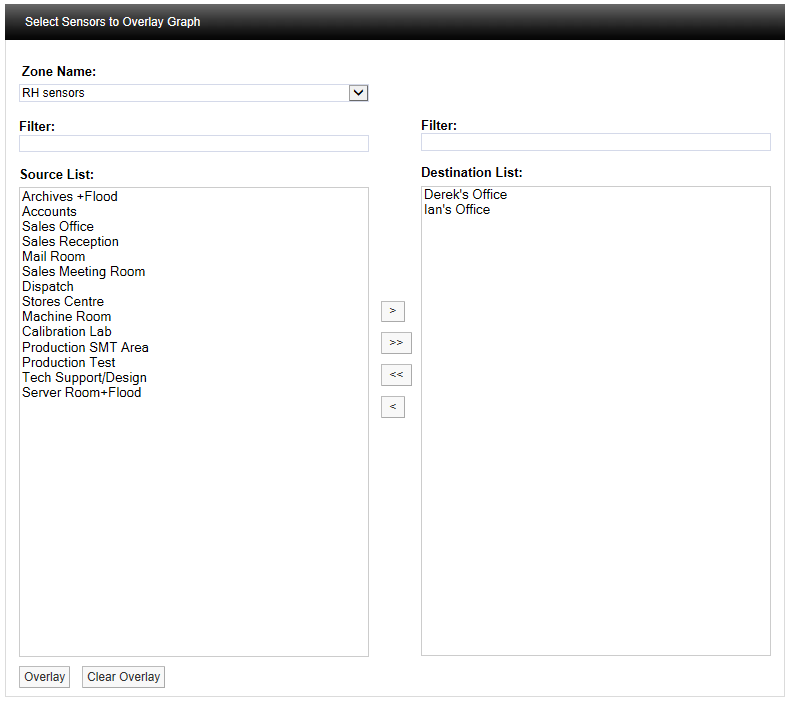Choose Calibration Lab in Source List
Screen dimensions: 790x705
point(67,332)
